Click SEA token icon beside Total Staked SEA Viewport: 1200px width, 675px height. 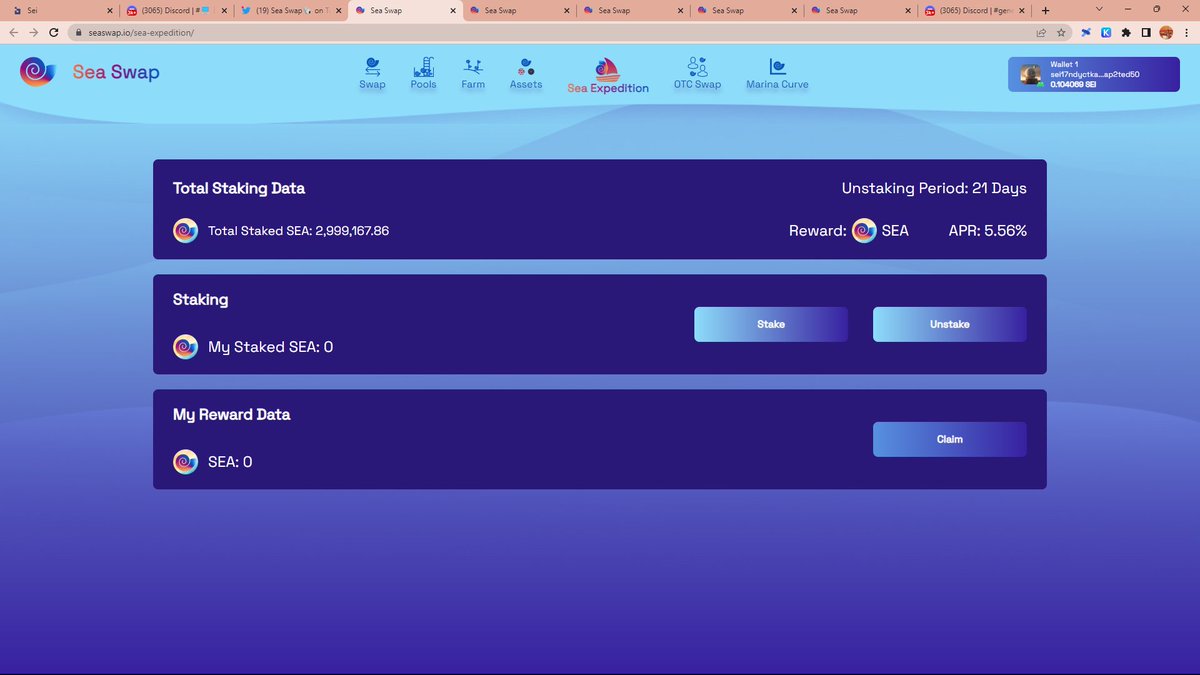(x=185, y=231)
